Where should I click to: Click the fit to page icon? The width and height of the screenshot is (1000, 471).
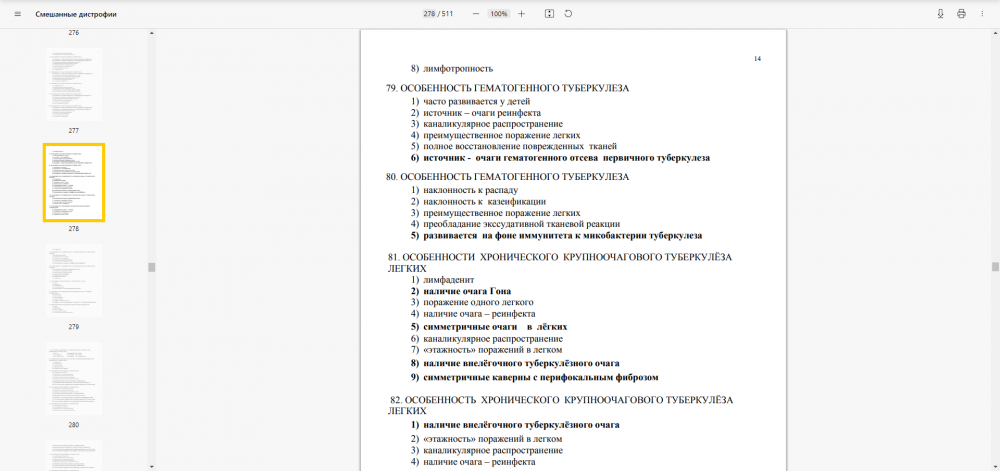tap(549, 14)
